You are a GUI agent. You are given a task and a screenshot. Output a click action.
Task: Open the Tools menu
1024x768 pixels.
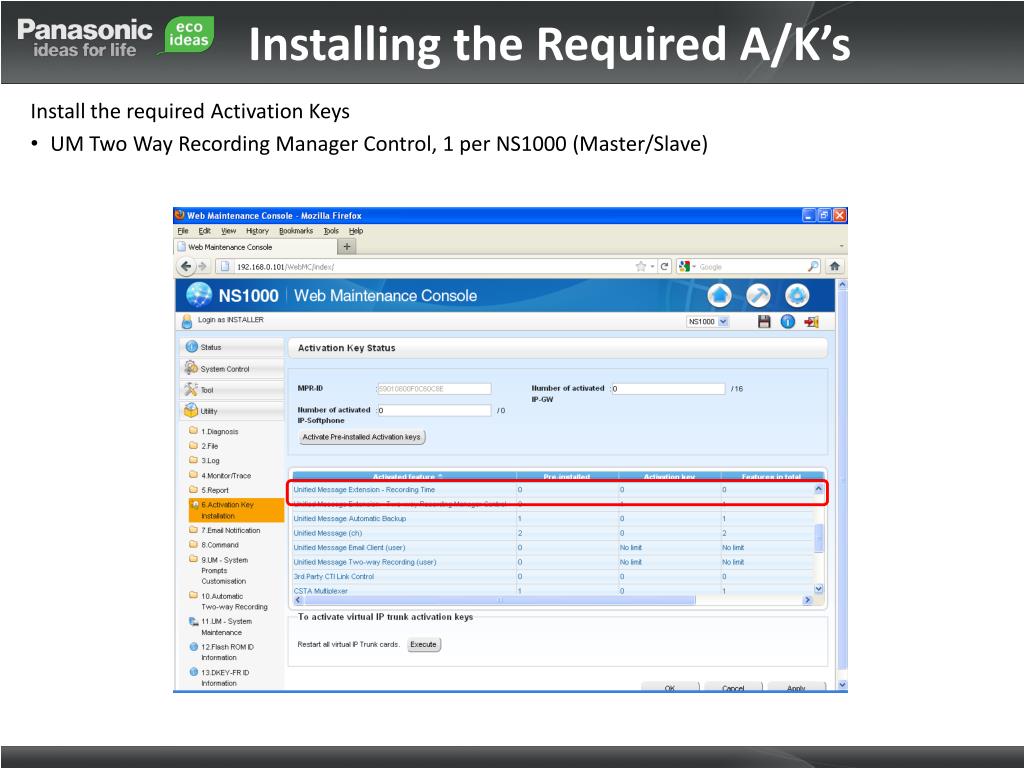pos(331,231)
